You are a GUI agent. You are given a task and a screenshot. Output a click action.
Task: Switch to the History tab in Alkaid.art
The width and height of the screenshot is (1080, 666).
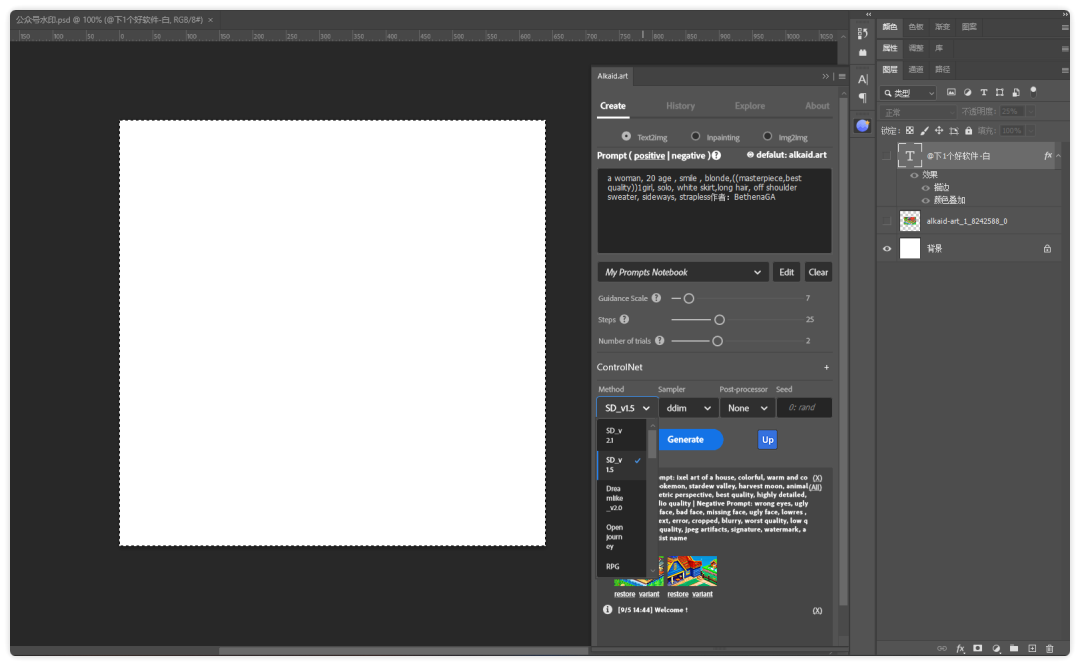point(680,106)
